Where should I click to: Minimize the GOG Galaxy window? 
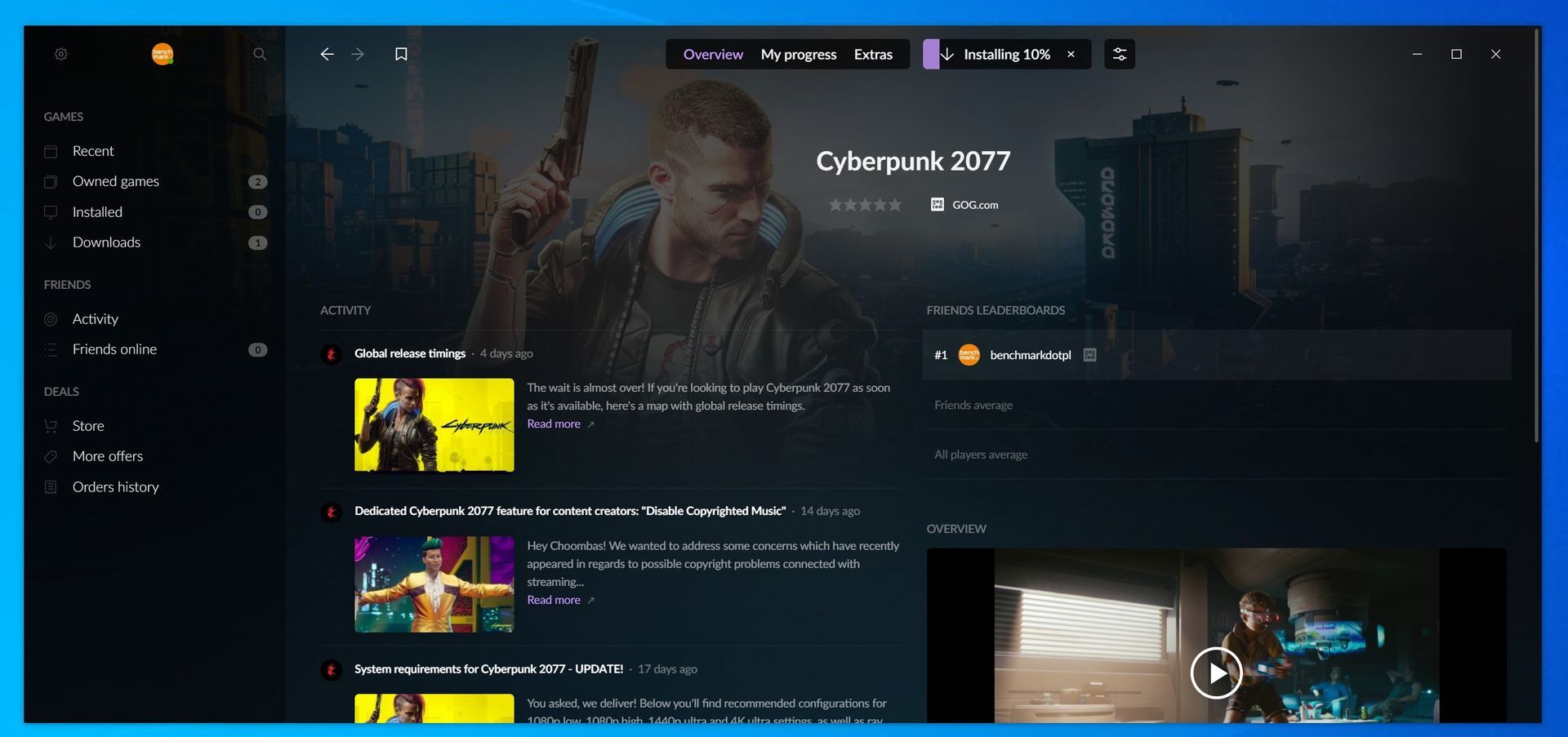[x=1417, y=54]
